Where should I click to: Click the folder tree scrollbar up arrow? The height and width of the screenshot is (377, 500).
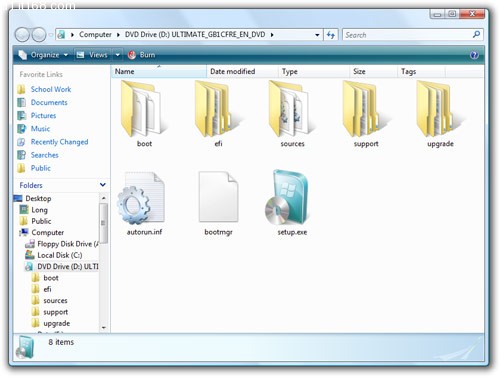click(104, 198)
